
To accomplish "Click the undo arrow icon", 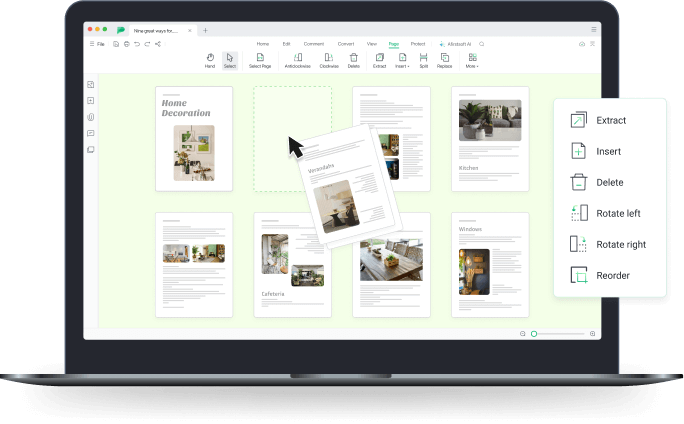I will tap(137, 44).
